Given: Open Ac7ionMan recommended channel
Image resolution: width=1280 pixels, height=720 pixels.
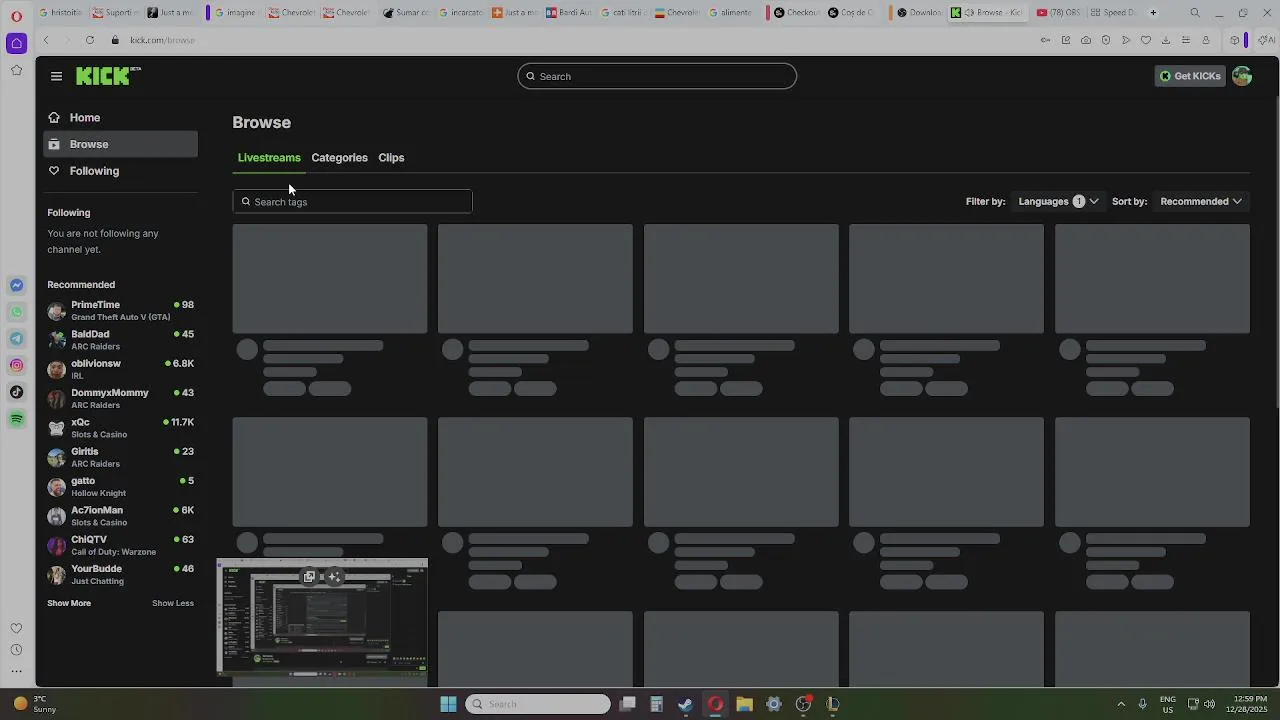Looking at the screenshot, I should pos(120,516).
